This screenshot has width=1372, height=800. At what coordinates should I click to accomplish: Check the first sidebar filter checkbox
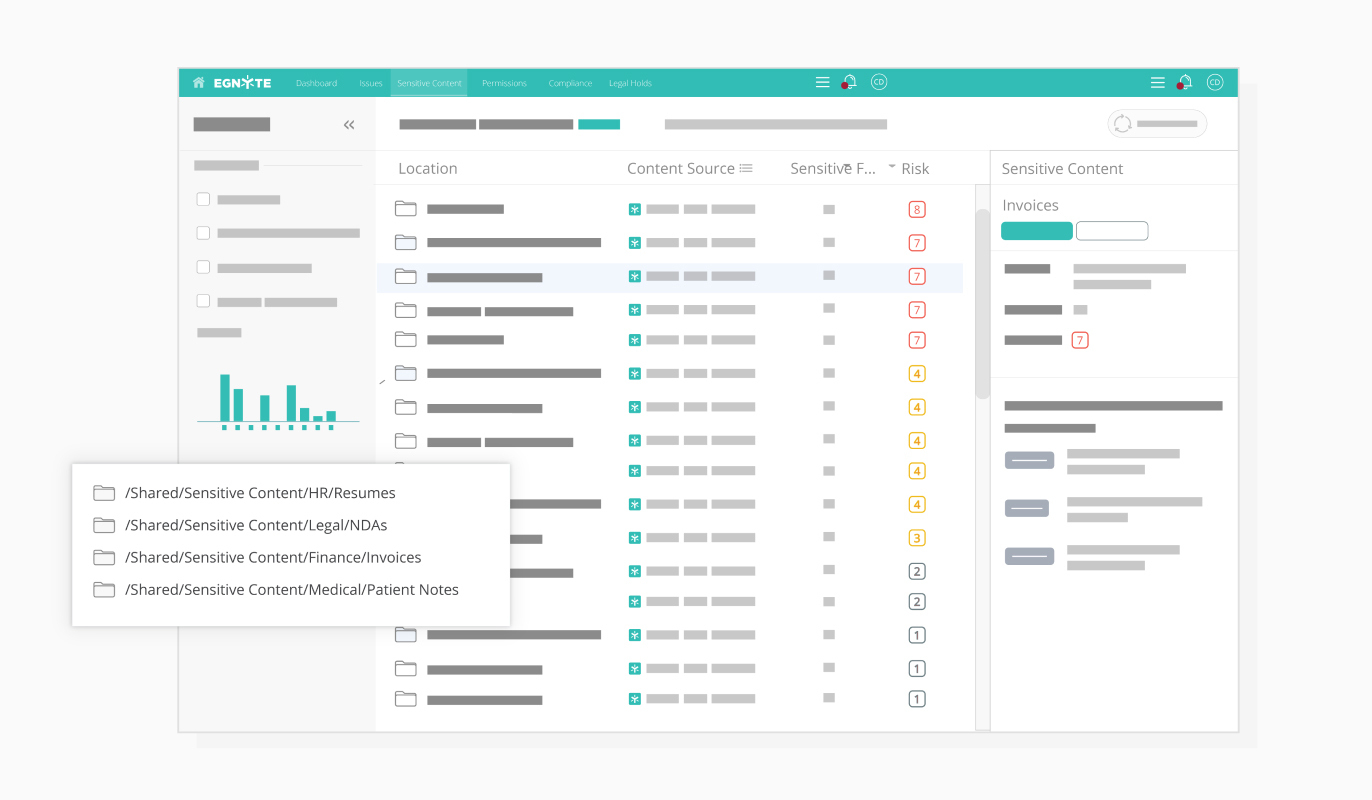[x=203, y=200]
